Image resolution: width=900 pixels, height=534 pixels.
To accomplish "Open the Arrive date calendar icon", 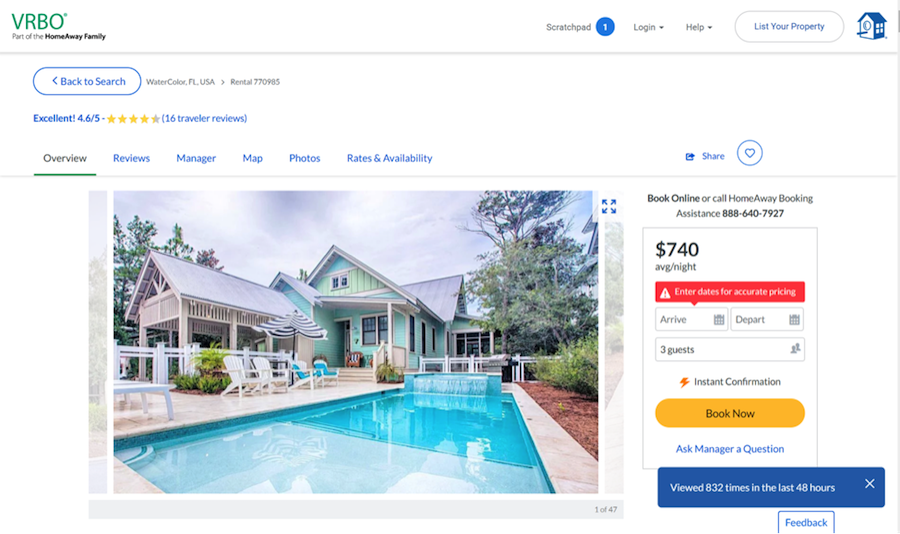I will 719,320.
